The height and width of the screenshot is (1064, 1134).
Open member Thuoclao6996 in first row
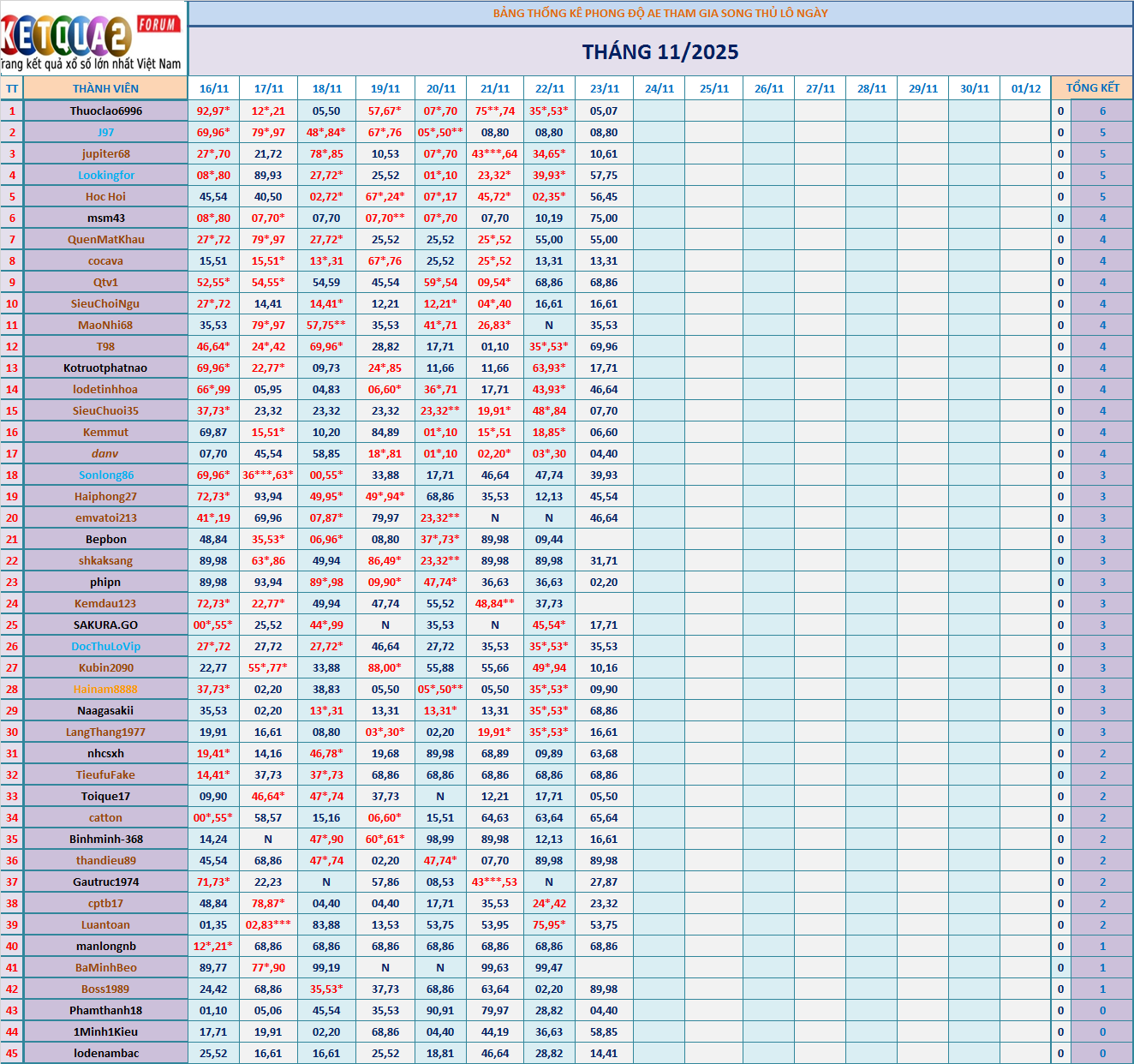(106, 111)
